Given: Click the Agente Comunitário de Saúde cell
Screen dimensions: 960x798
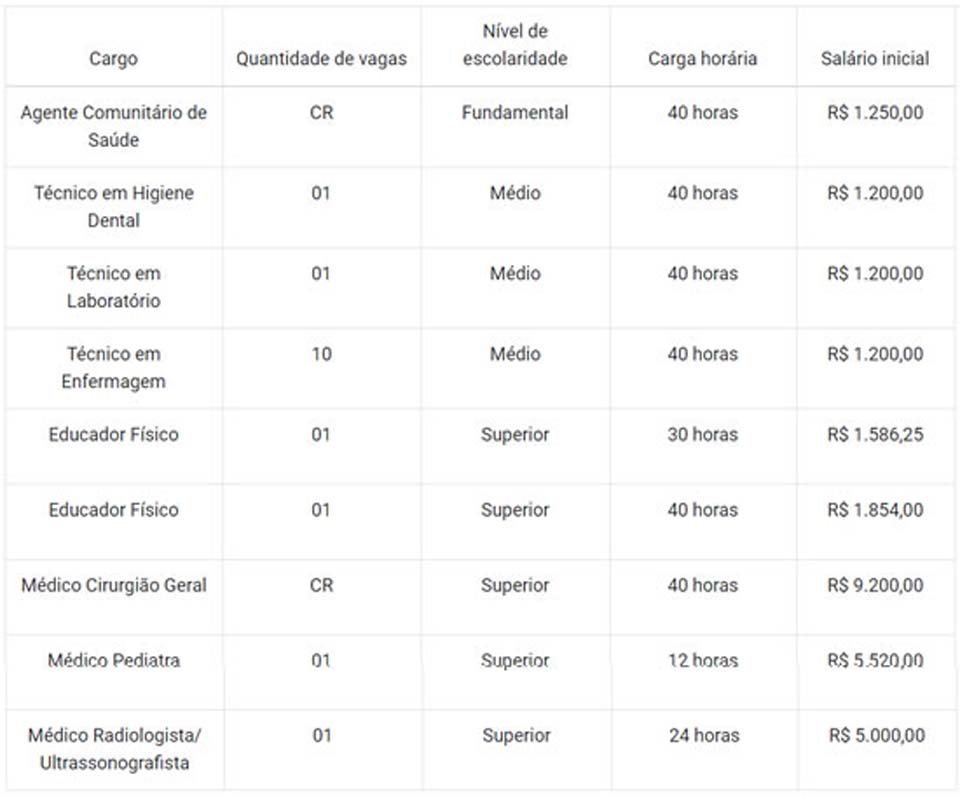Looking at the screenshot, I should (113, 126).
